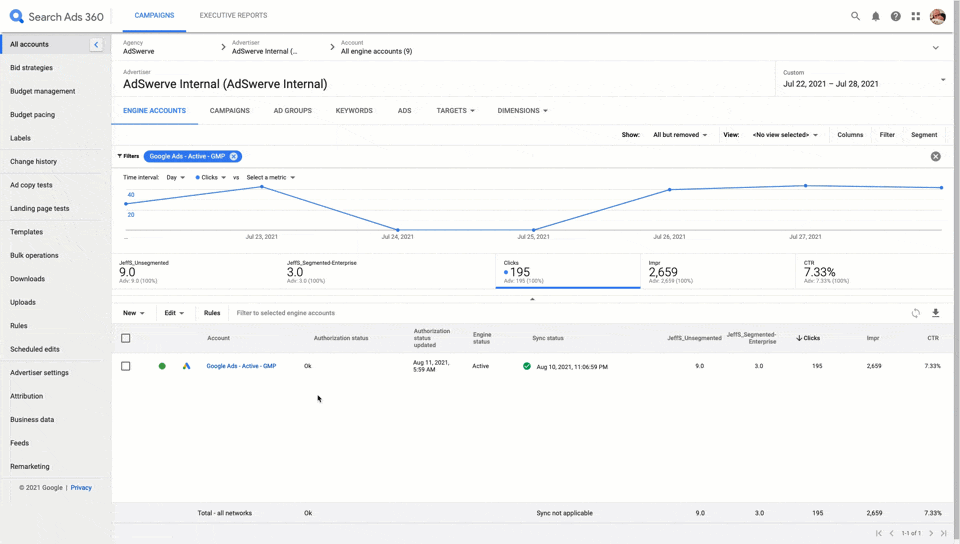Screen dimensions: 960x544
Task: Select the CTR 7.33% summary scorecard
Action: tap(874, 272)
